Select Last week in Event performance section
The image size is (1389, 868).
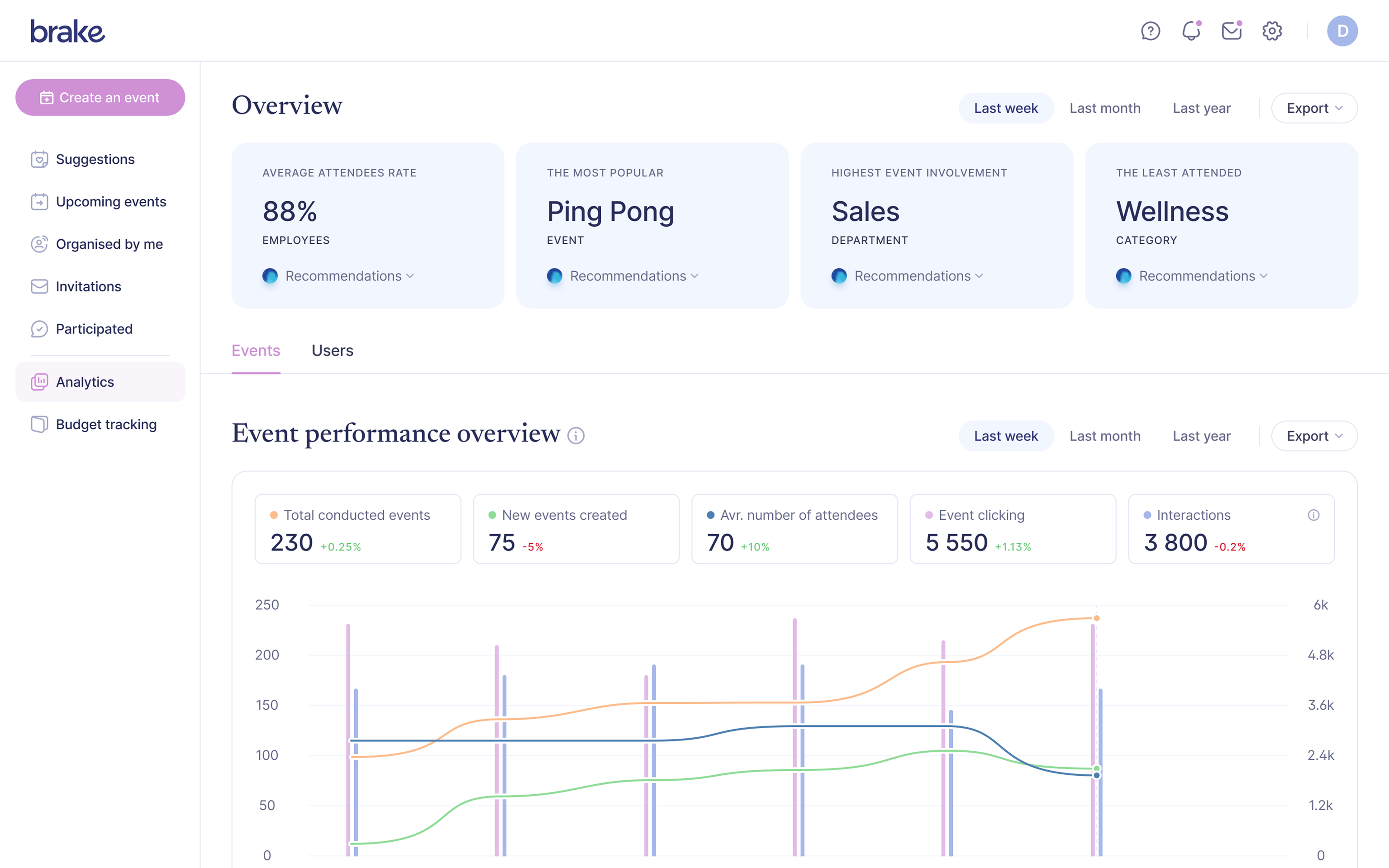(1006, 436)
